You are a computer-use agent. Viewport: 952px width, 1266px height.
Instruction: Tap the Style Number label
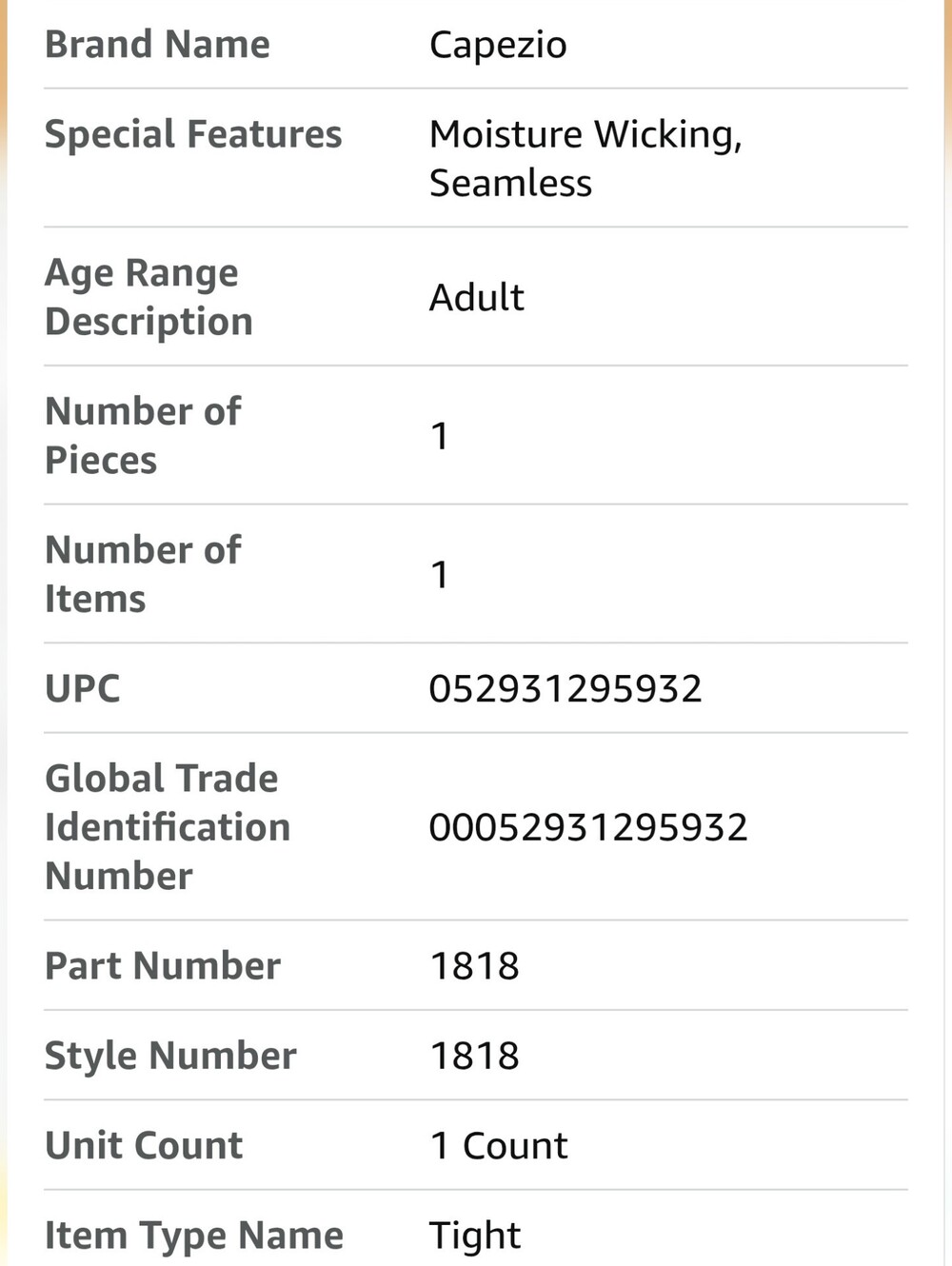pos(170,1057)
